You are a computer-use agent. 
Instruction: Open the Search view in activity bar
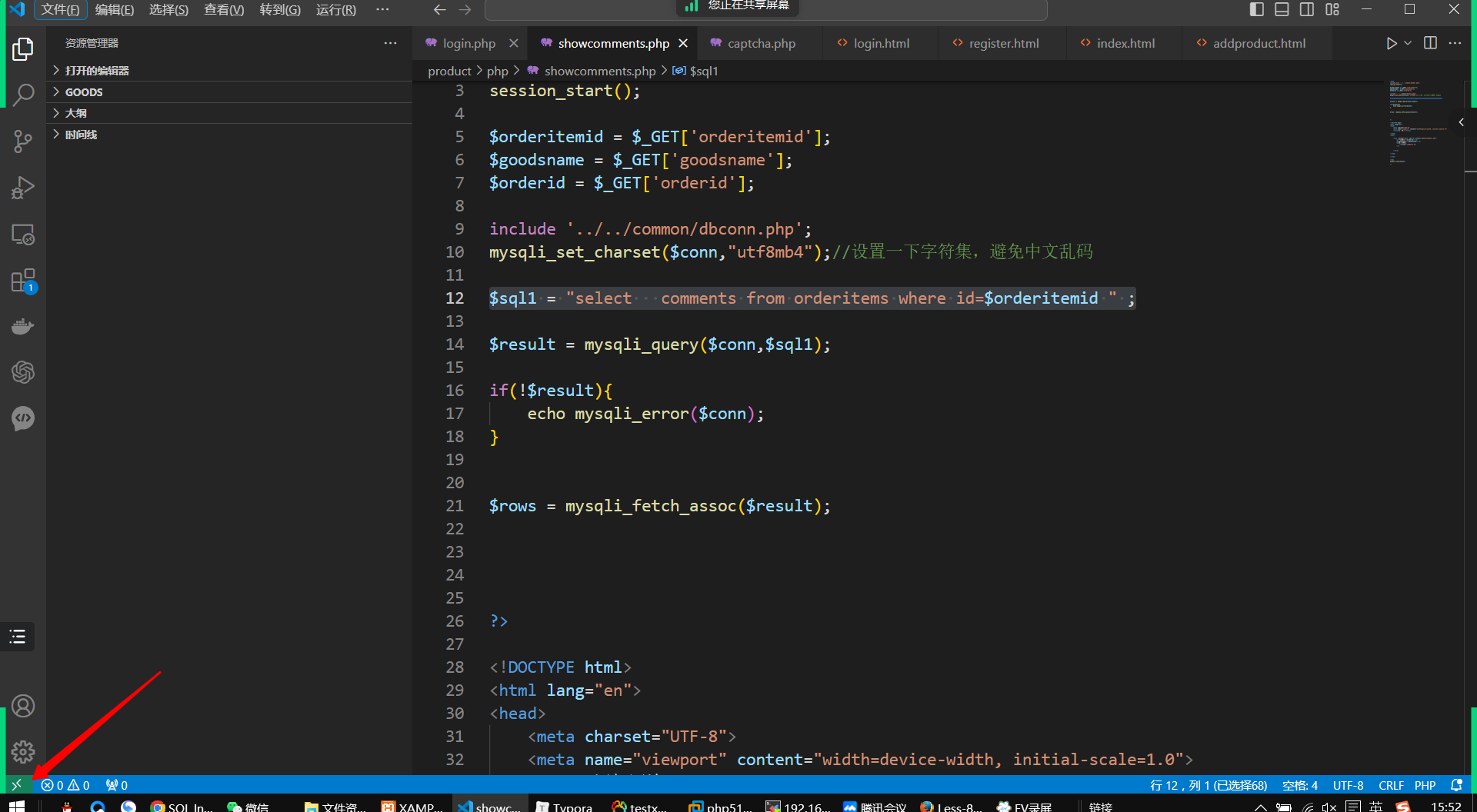(x=23, y=95)
